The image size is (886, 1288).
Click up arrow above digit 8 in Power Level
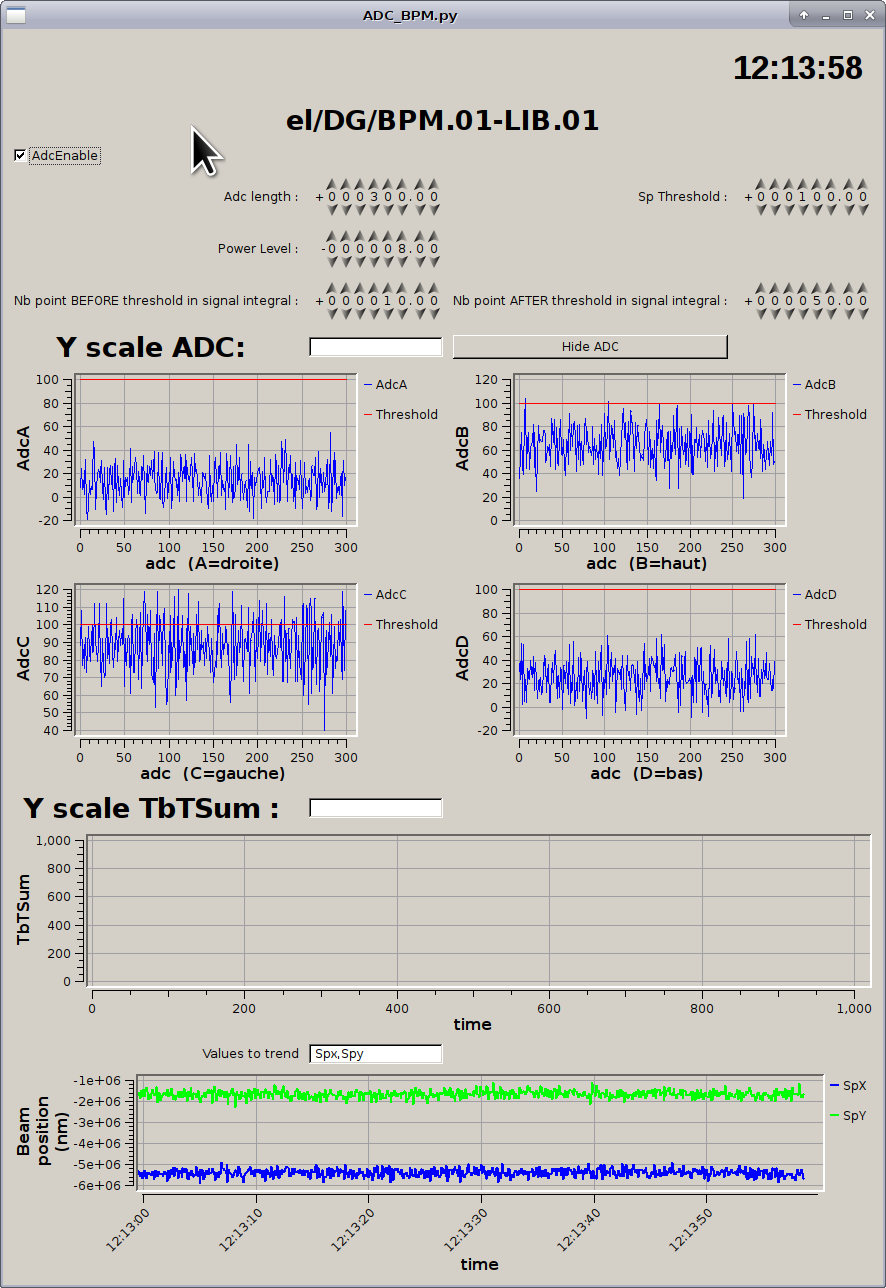tap(402, 237)
